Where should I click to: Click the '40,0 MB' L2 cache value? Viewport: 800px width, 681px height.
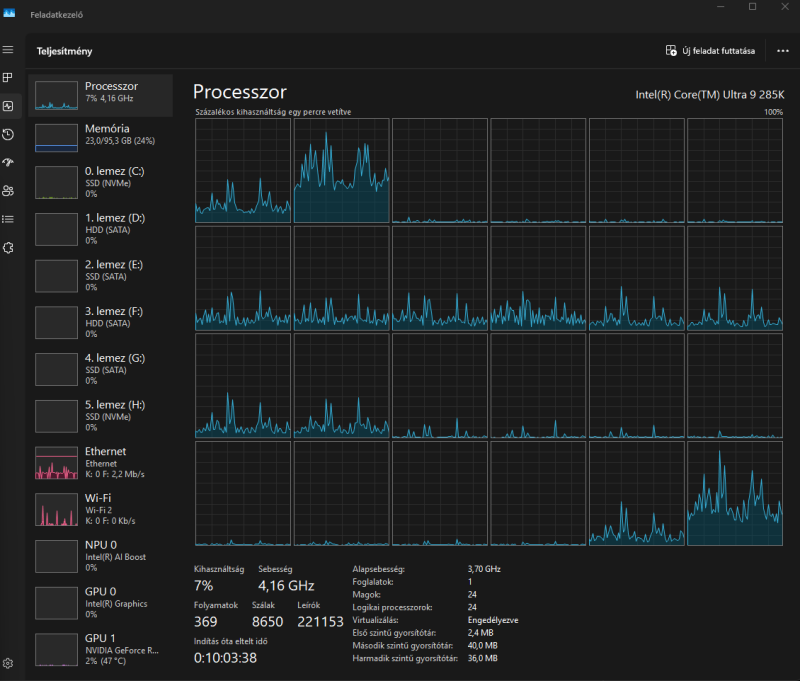pyautogui.click(x=483, y=646)
